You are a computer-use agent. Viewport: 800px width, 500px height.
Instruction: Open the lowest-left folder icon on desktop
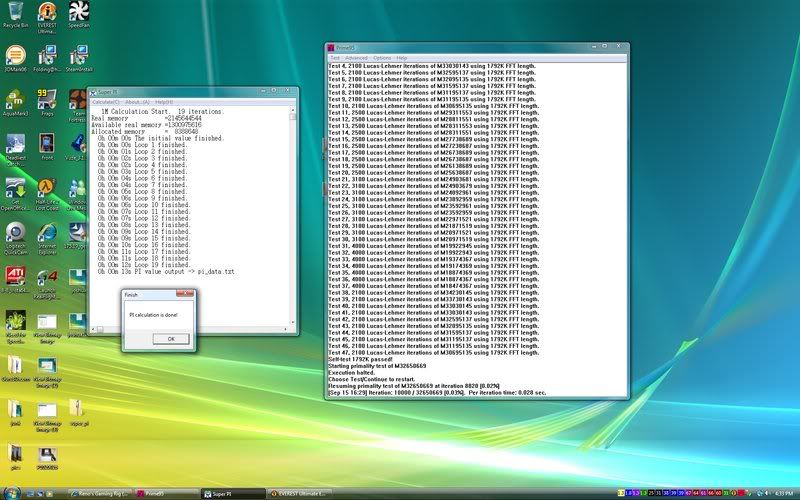pos(15,456)
